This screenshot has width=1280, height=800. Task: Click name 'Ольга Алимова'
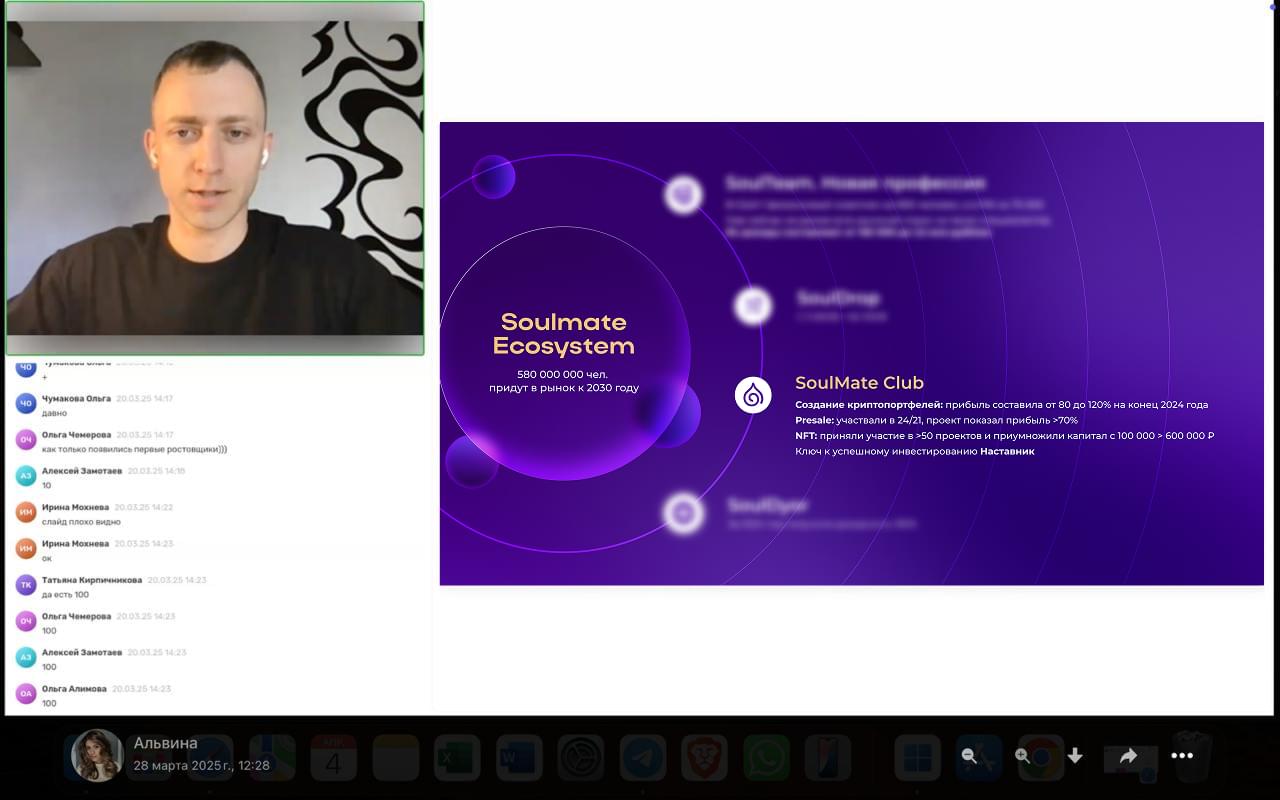[74, 688]
